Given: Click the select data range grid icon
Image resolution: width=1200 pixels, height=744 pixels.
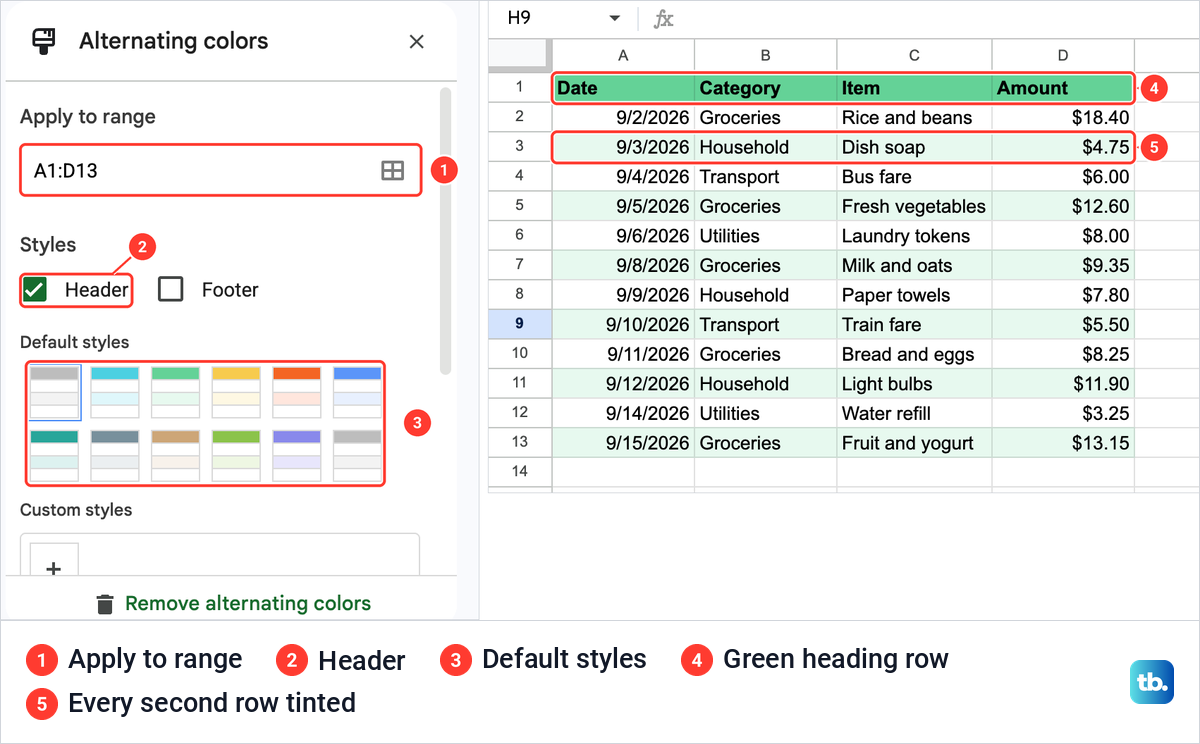Looking at the screenshot, I should pos(393,171).
